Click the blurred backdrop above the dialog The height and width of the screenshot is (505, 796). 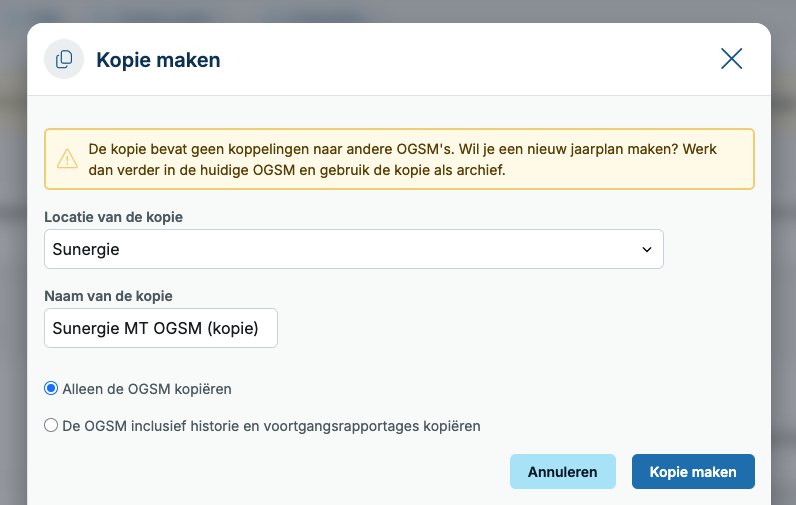[x=398, y=10]
